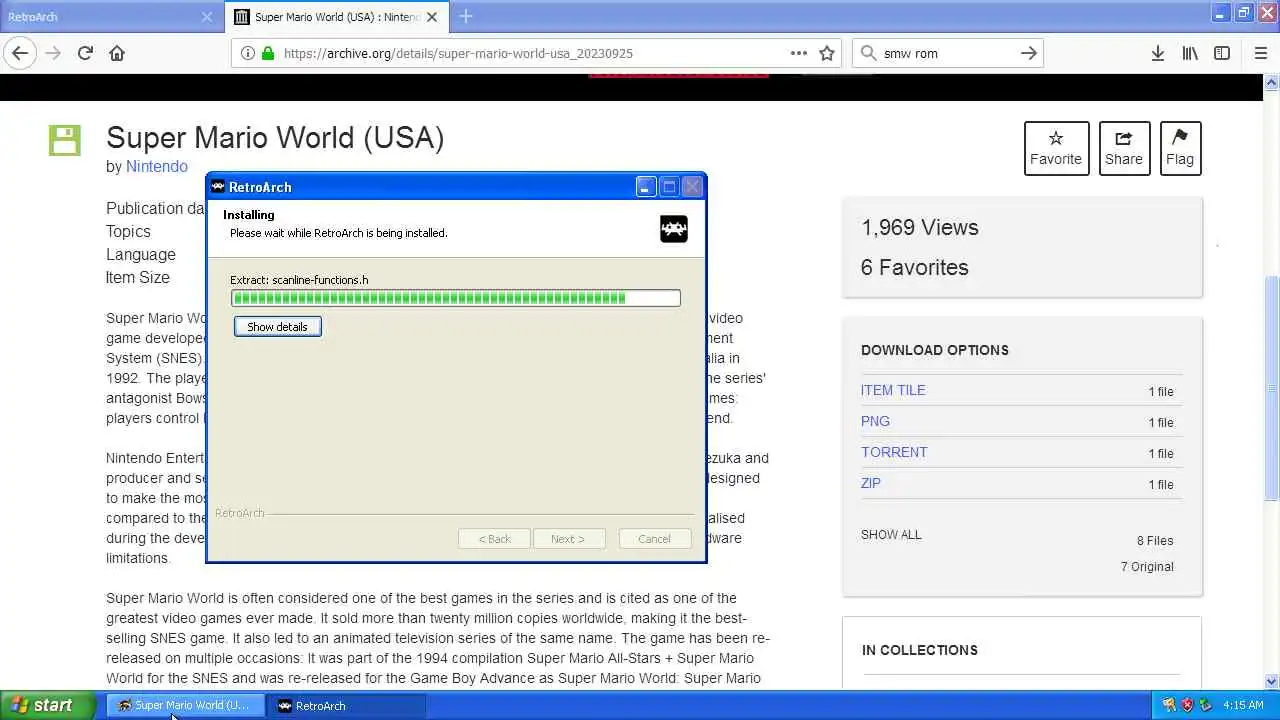This screenshot has height=720, width=1280.
Task: Open the browser home page icon
Action: [x=117, y=53]
